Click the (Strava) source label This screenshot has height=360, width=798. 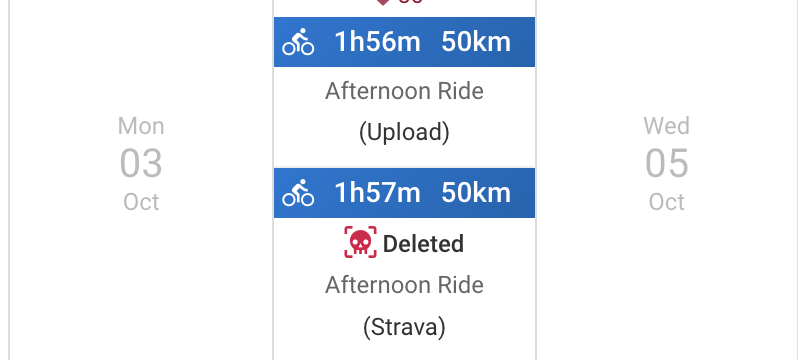point(405,326)
